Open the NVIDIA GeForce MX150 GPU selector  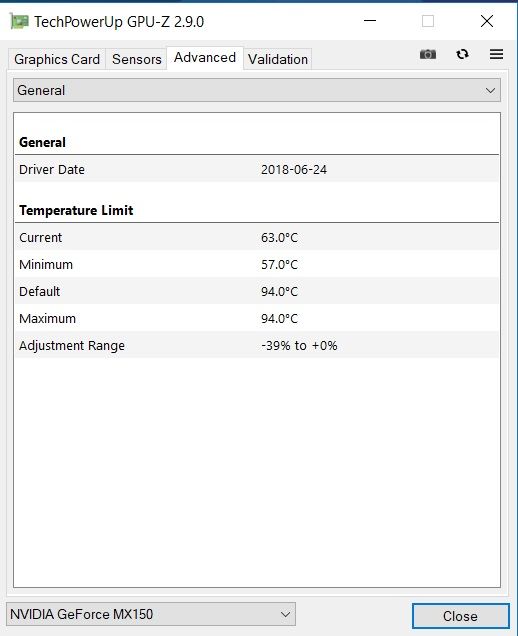pyautogui.click(x=151, y=614)
